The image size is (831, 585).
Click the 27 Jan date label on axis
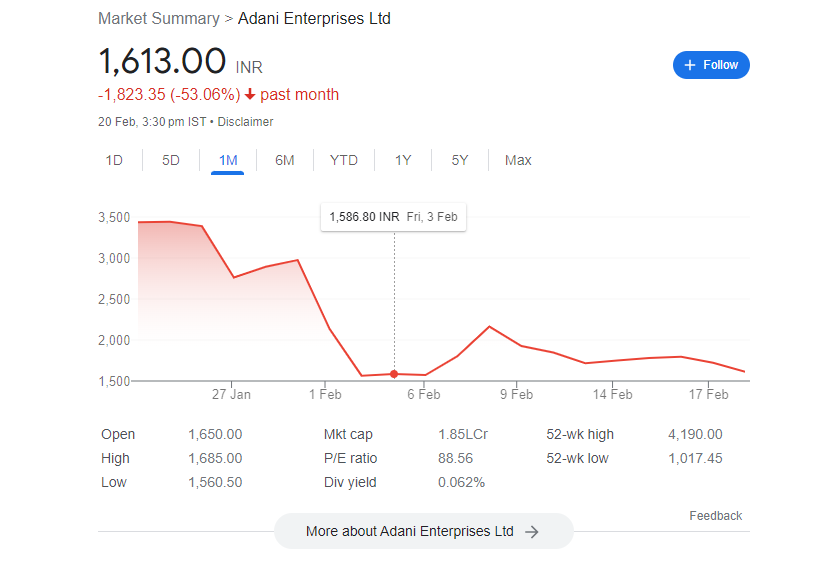[x=231, y=395]
